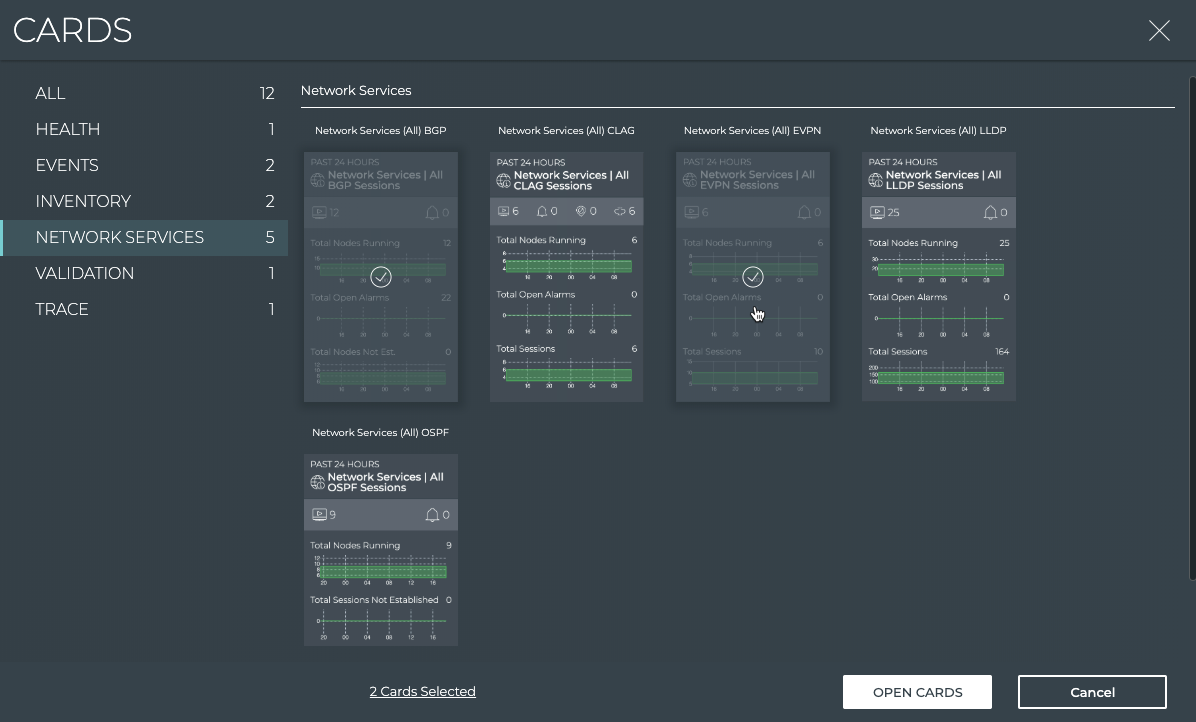1196x722 pixels.
Task: Deselect the BGP card checkmark
Action: (380, 277)
